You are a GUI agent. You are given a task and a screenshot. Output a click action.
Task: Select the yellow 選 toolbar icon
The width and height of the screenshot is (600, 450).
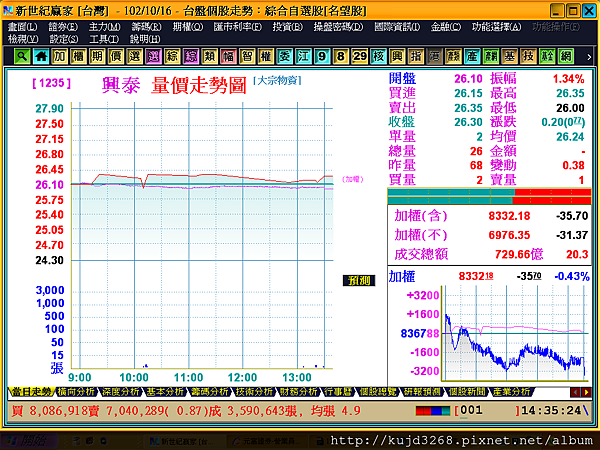[x=135, y=57]
